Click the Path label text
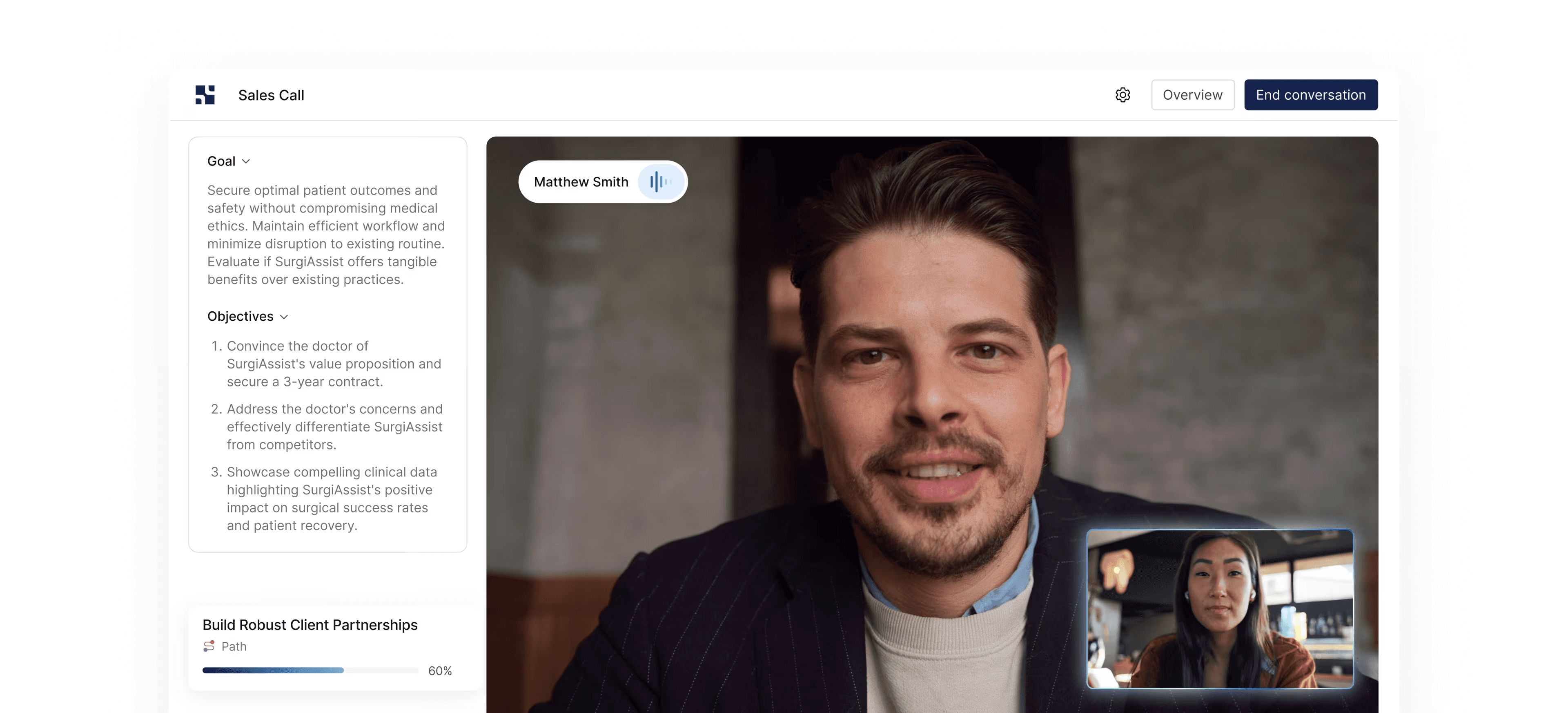This screenshot has width=1568, height=713. pos(234,647)
